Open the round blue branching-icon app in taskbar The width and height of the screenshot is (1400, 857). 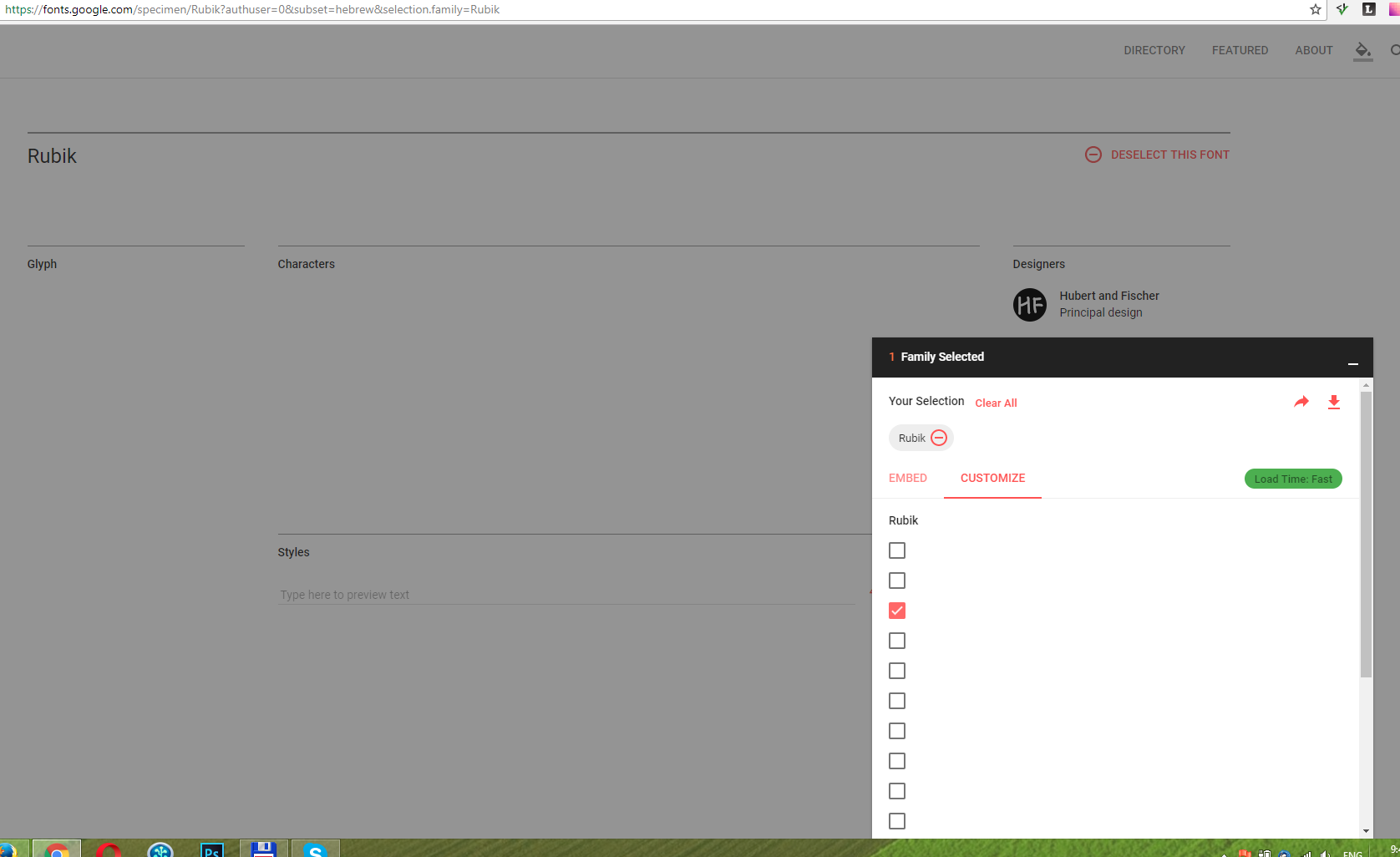coord(160,849)
